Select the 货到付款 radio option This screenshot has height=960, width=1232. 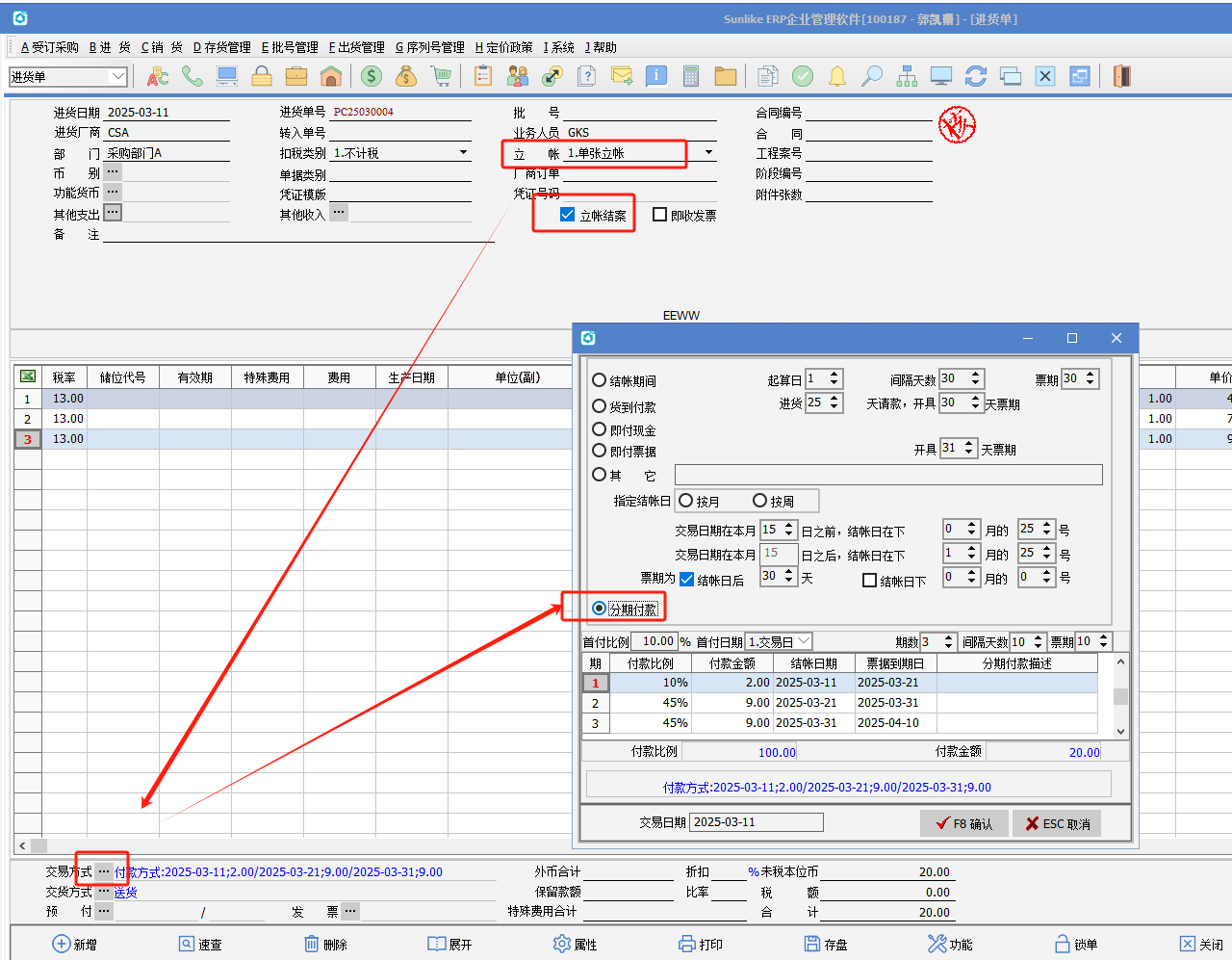[x=600, y=406]
